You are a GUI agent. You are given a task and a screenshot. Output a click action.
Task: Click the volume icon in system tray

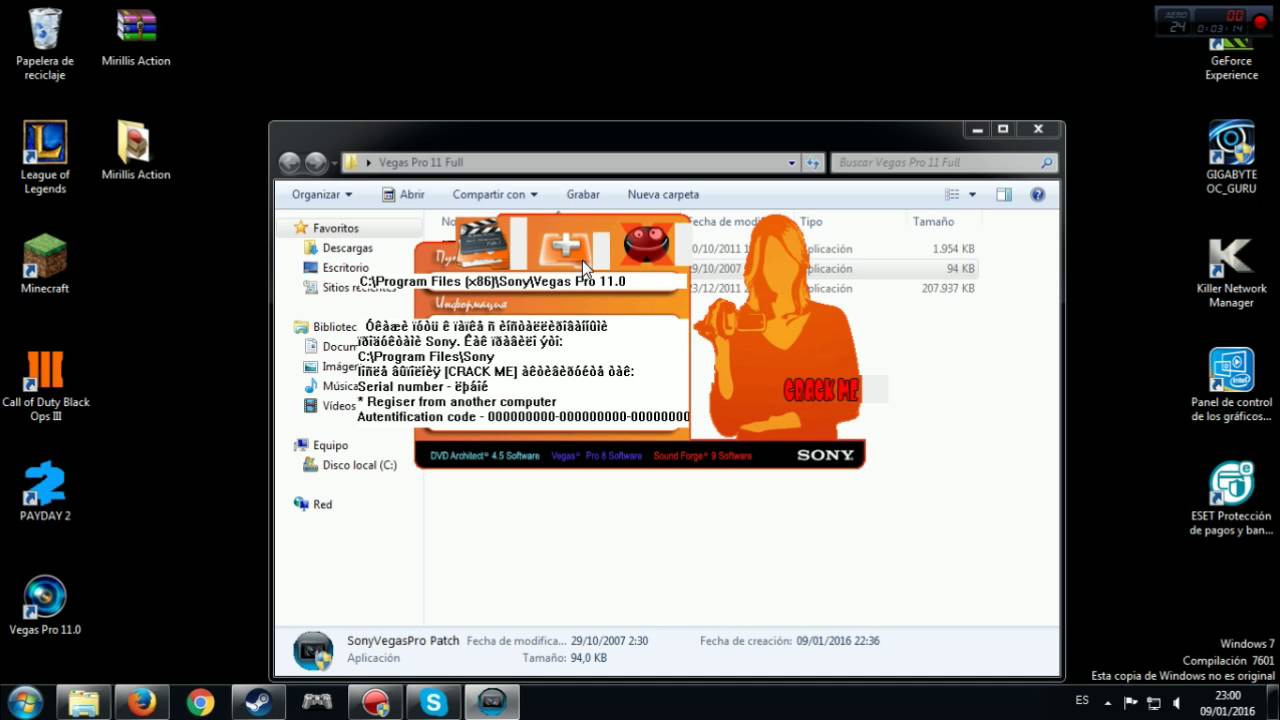(x=1176, y=702)
